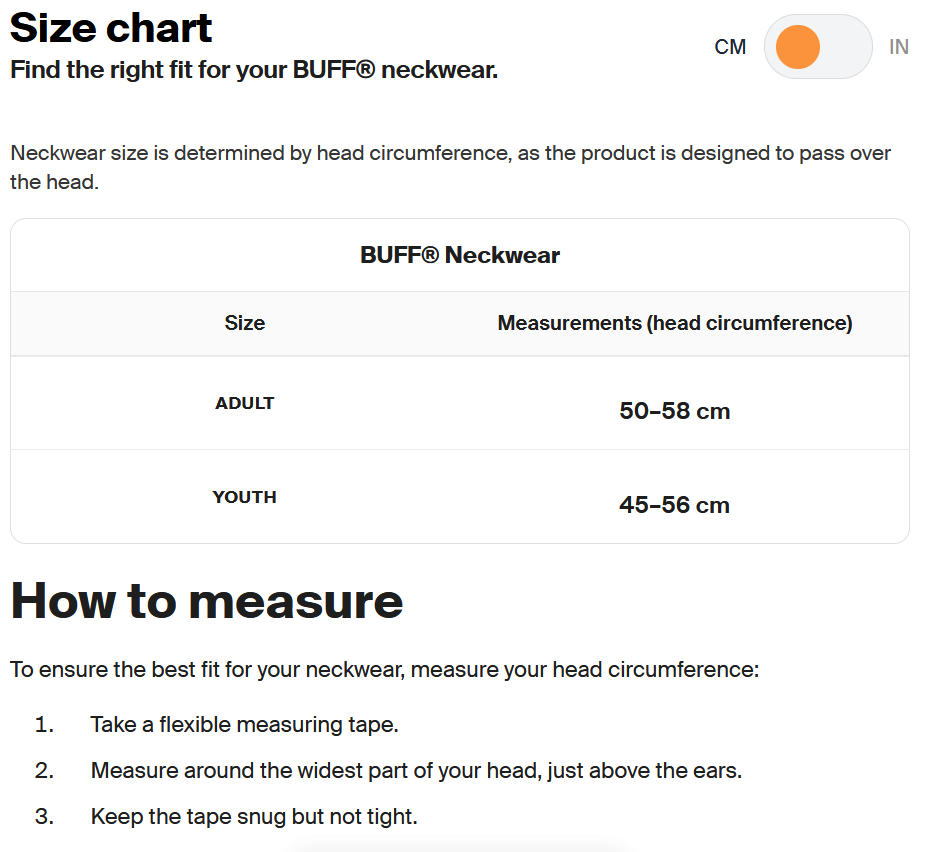925x852 pixels.
Task: Click empty track area of unit switch
Action: 846,47
